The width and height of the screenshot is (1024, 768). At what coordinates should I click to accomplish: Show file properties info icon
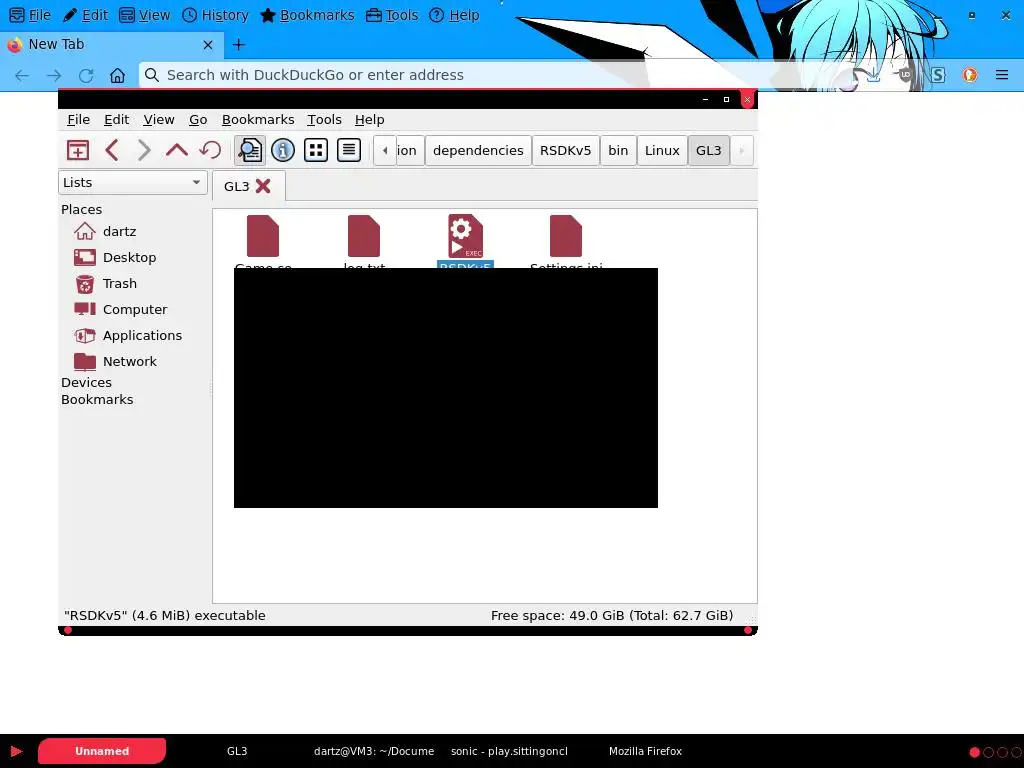pos(283,150)
